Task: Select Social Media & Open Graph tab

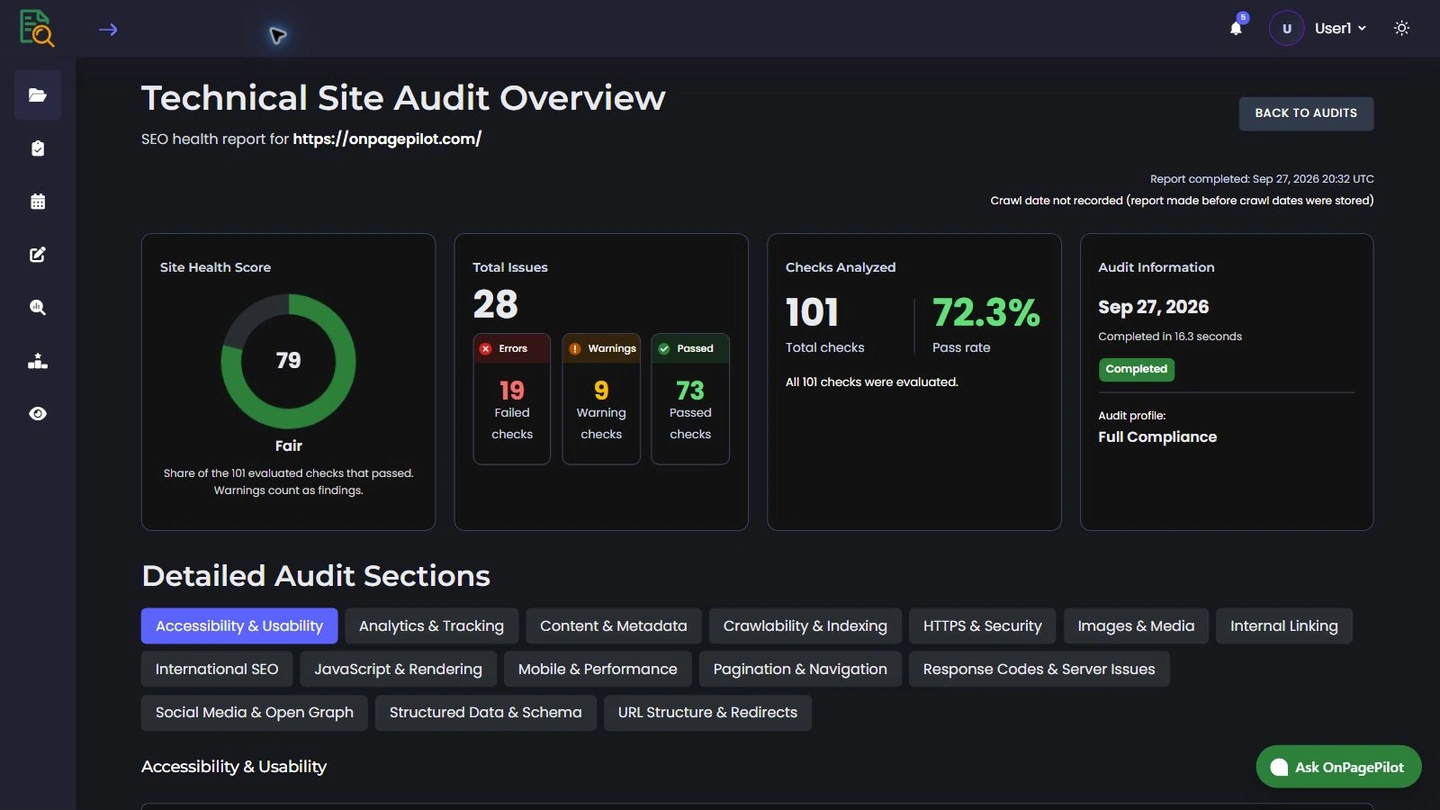Action: coord(254,712)
